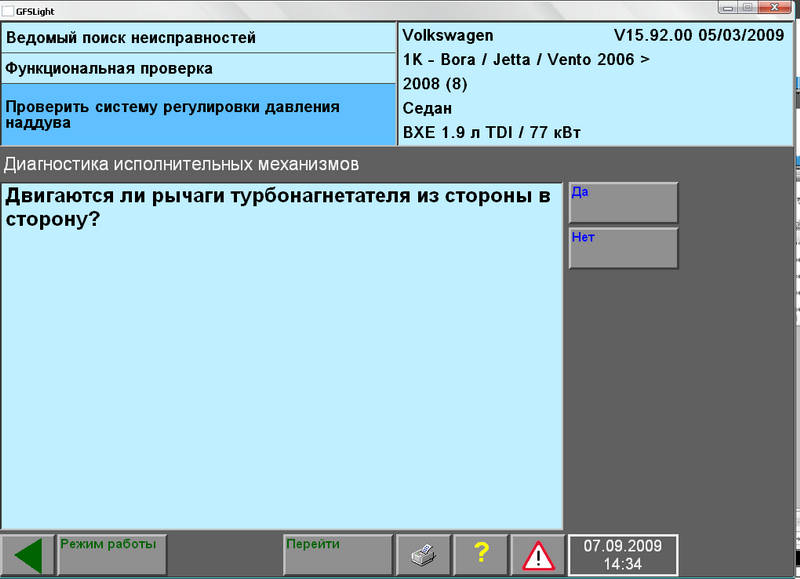Close the GFSLight window
The width and height of the screenshot is (800, 579).
click(774, 7)
